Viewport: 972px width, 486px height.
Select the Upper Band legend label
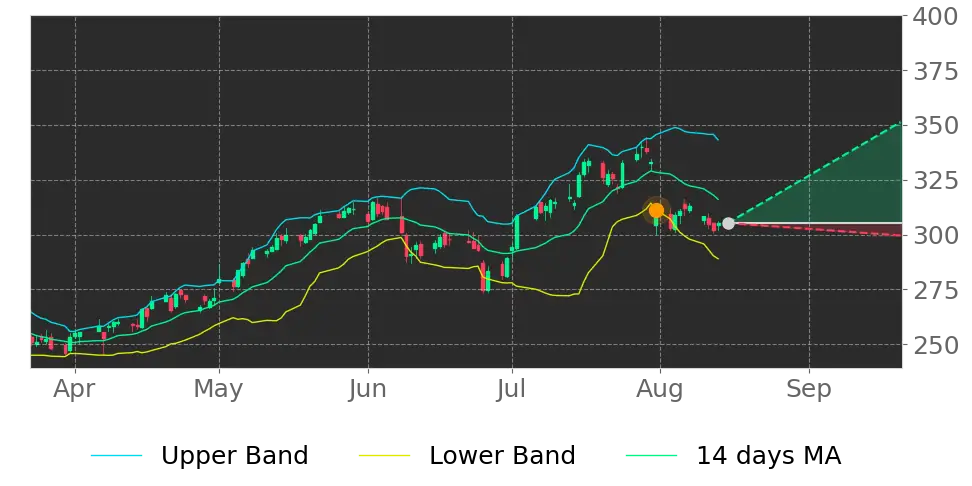pos(234,456)
